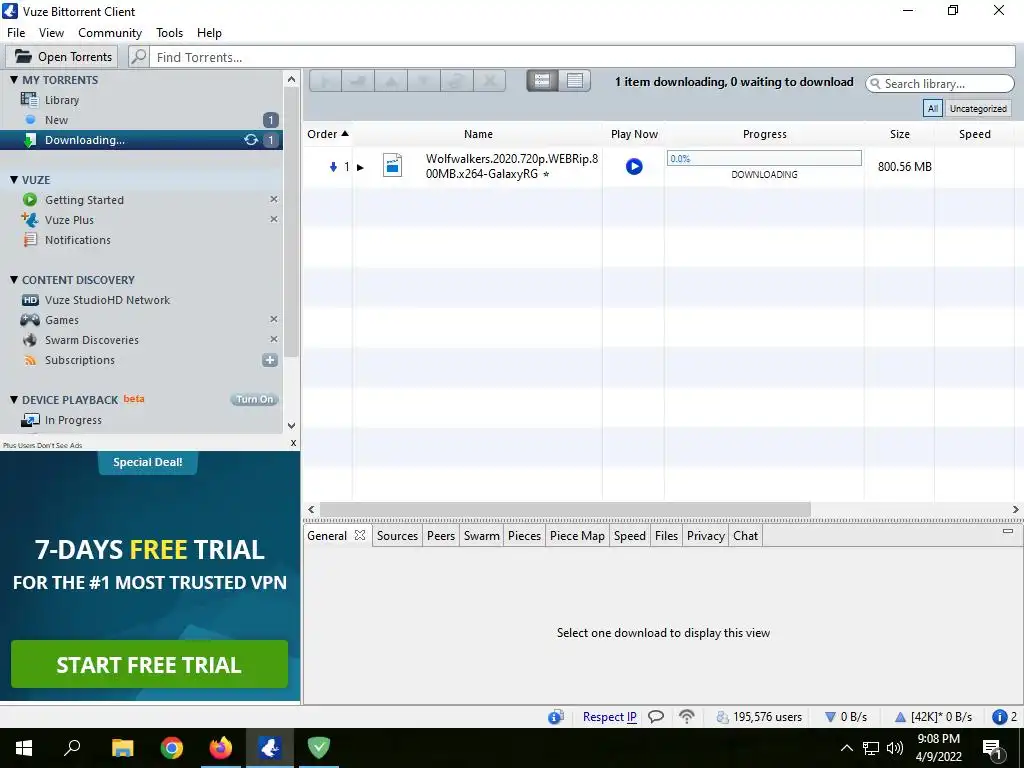Image resolution: width=1024 pixels, height=768 pixels.
Task: Open Swarm Discoveries in the sidebar
Action: click(x=91, y=340)
